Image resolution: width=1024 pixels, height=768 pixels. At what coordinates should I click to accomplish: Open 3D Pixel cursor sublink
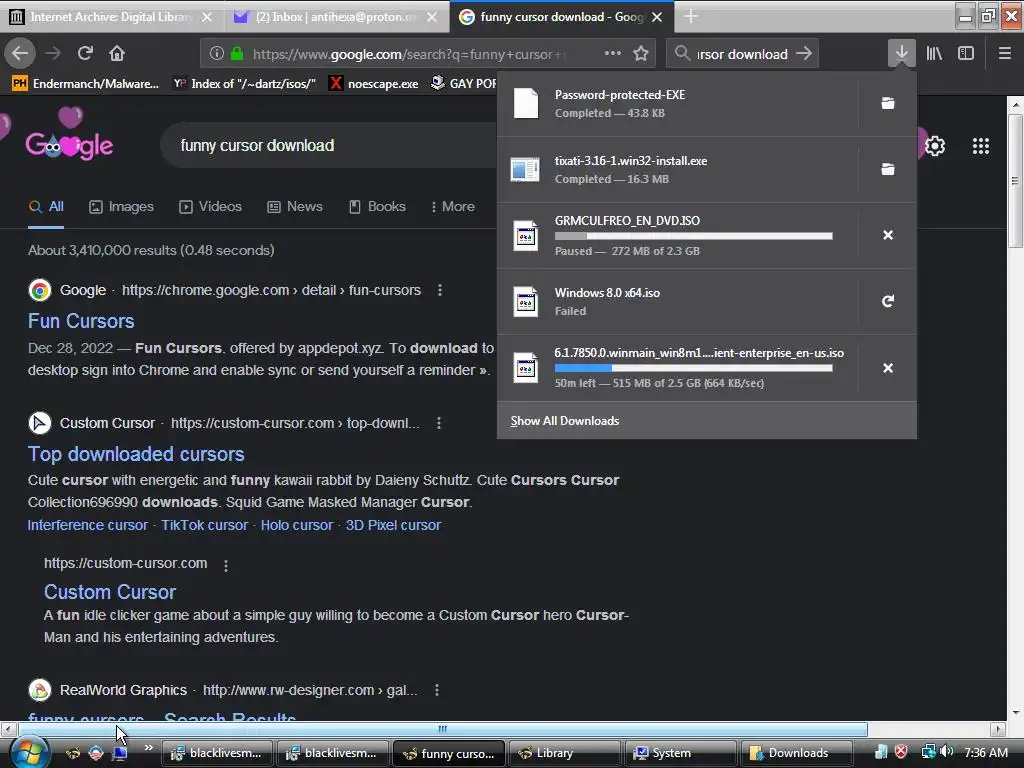393,525
